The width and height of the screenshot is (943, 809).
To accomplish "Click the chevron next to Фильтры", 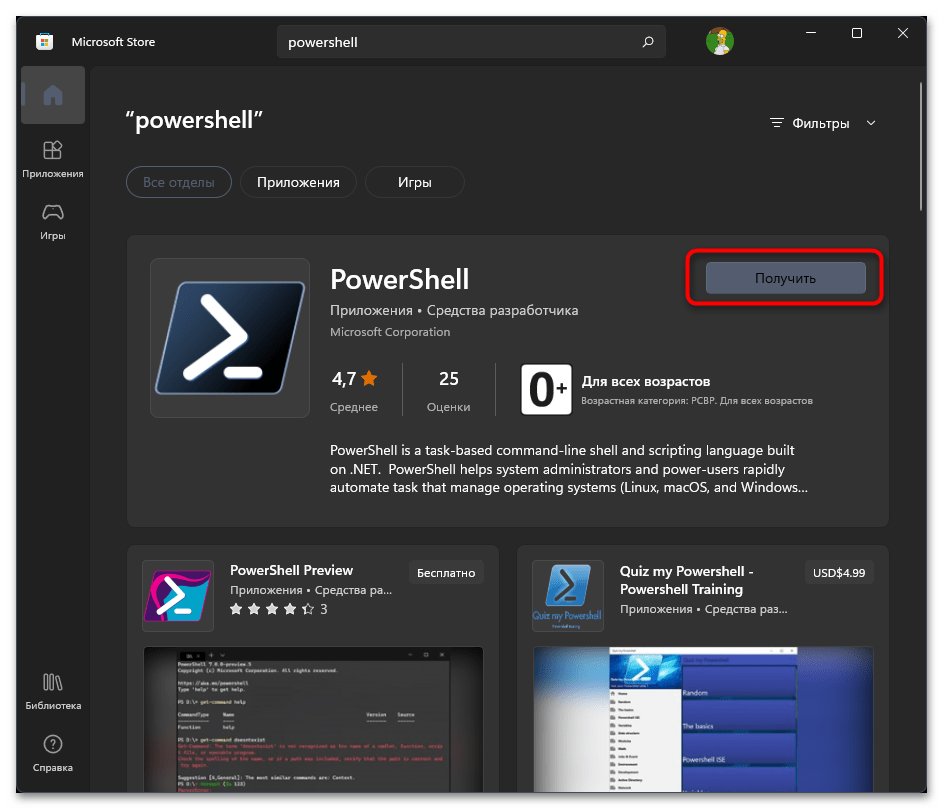I will [870, 123].
